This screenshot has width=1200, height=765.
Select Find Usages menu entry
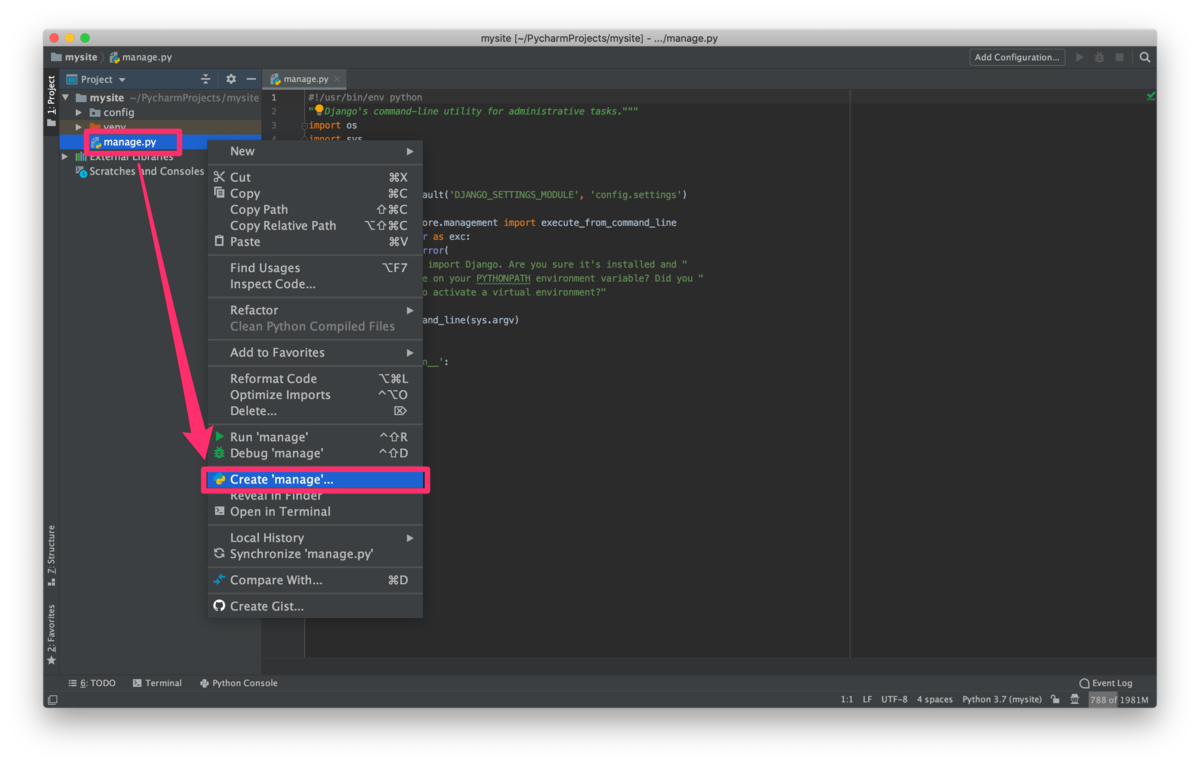point(315,267)
